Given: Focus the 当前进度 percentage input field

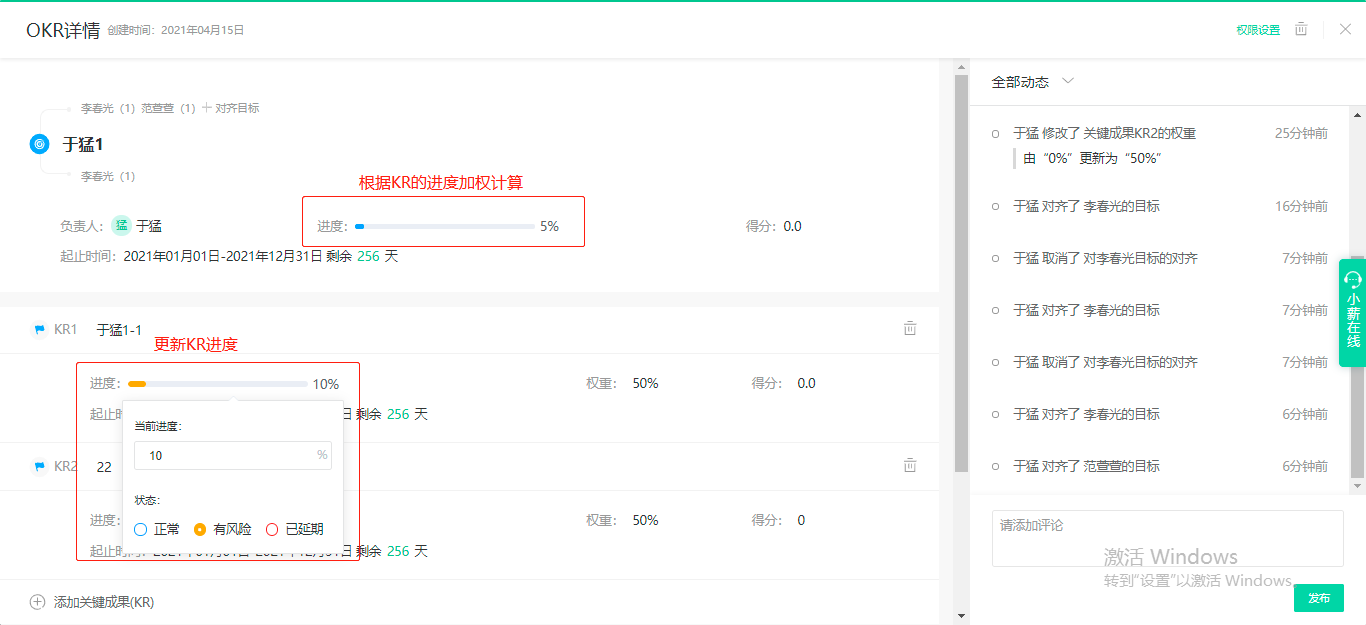Looking at the screenshot, I should coord(233,455).
